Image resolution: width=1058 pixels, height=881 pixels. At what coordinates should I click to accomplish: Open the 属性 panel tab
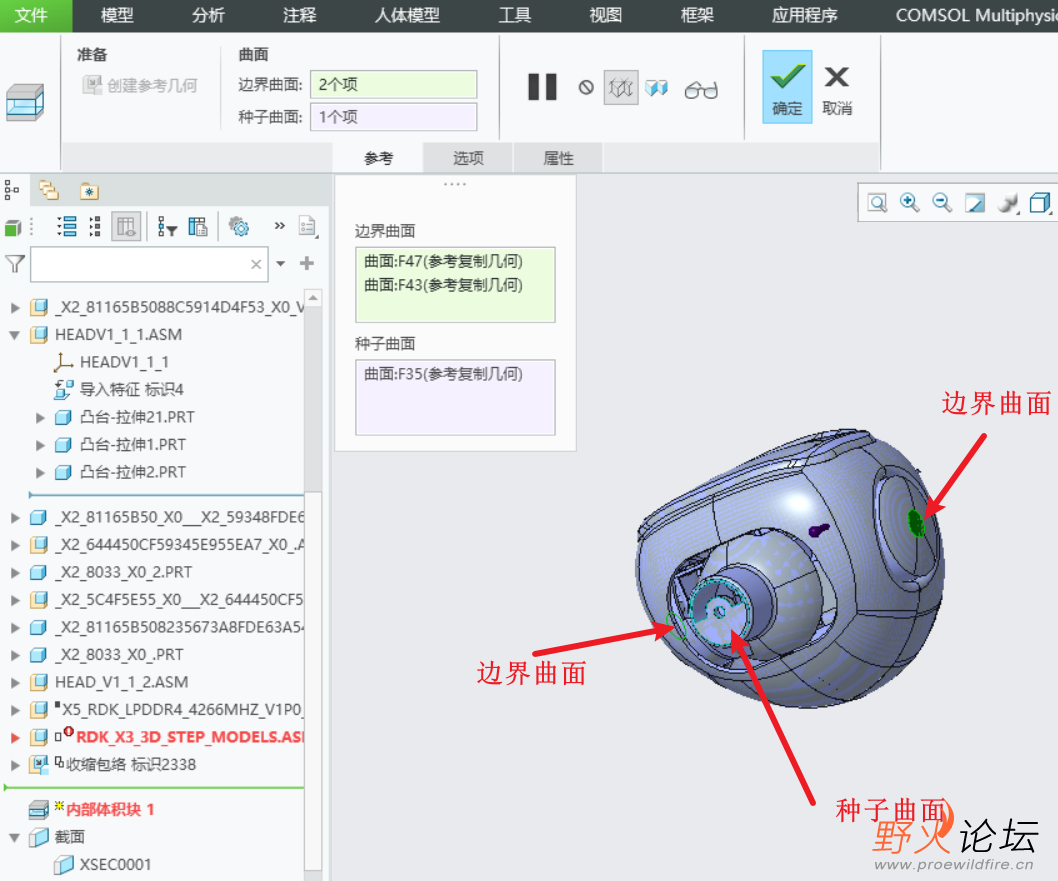pyautogui.click(x=558, y=158)
